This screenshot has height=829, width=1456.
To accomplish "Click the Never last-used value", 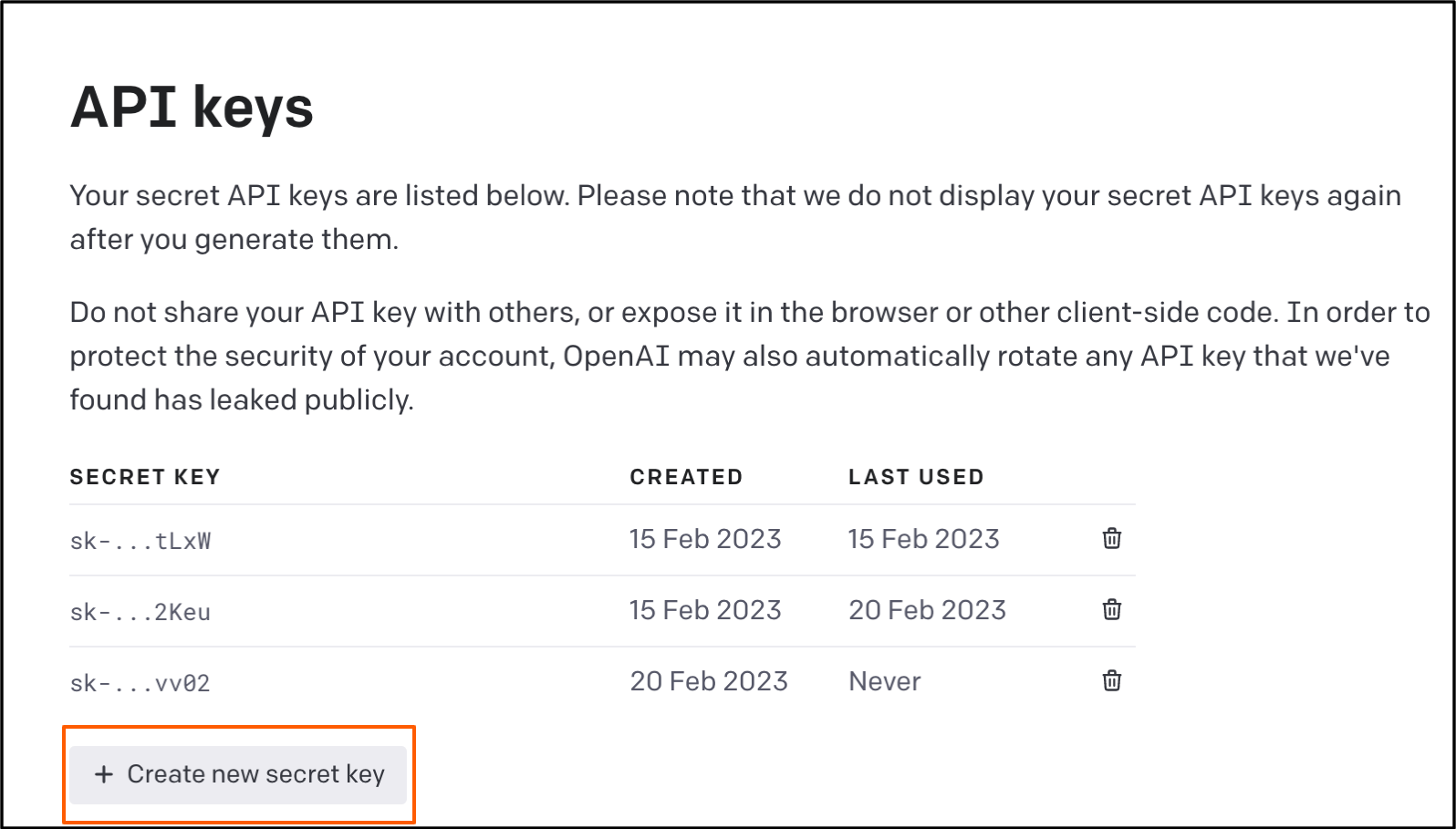I will 884,681.
